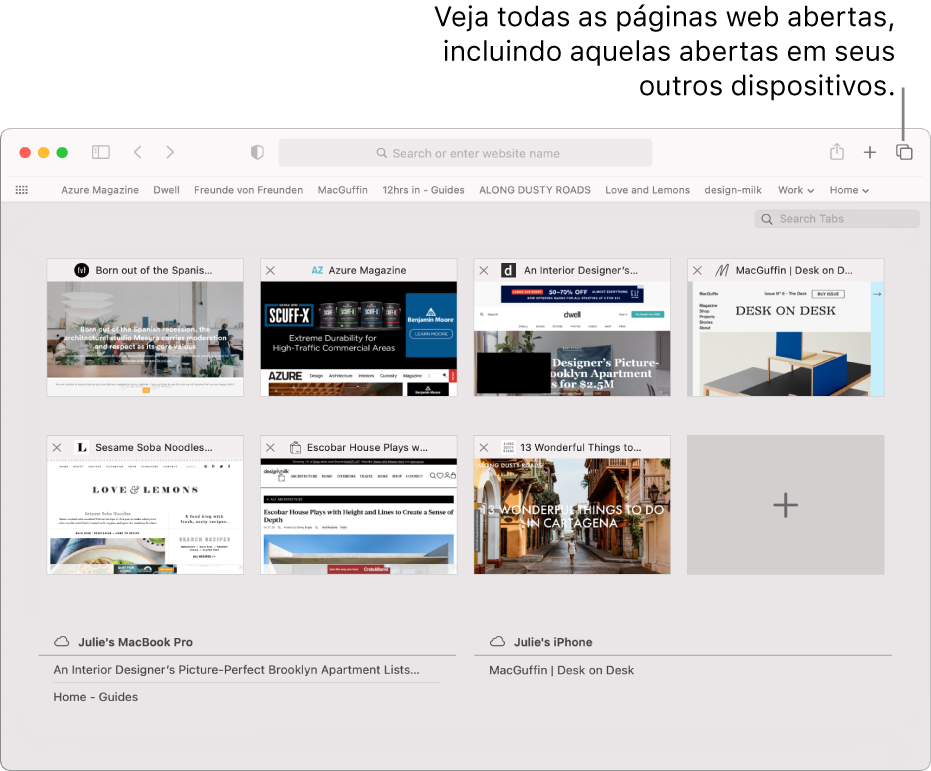Open Love and Lemons bookmark
Screen dimensions: 931x771
click(x=647, y=190)
